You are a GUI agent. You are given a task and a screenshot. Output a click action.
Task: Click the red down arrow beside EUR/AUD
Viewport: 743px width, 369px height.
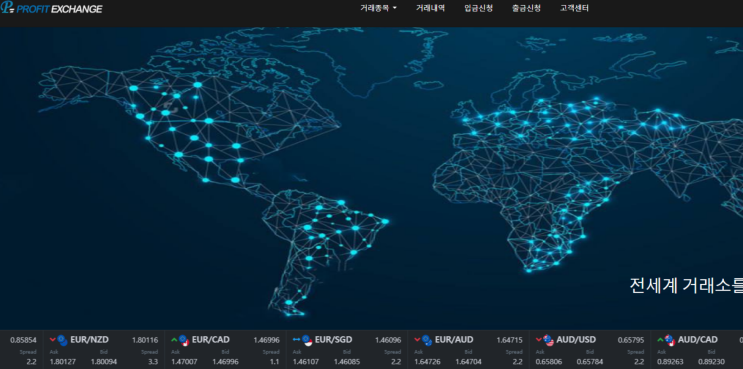tap(417, 339)
